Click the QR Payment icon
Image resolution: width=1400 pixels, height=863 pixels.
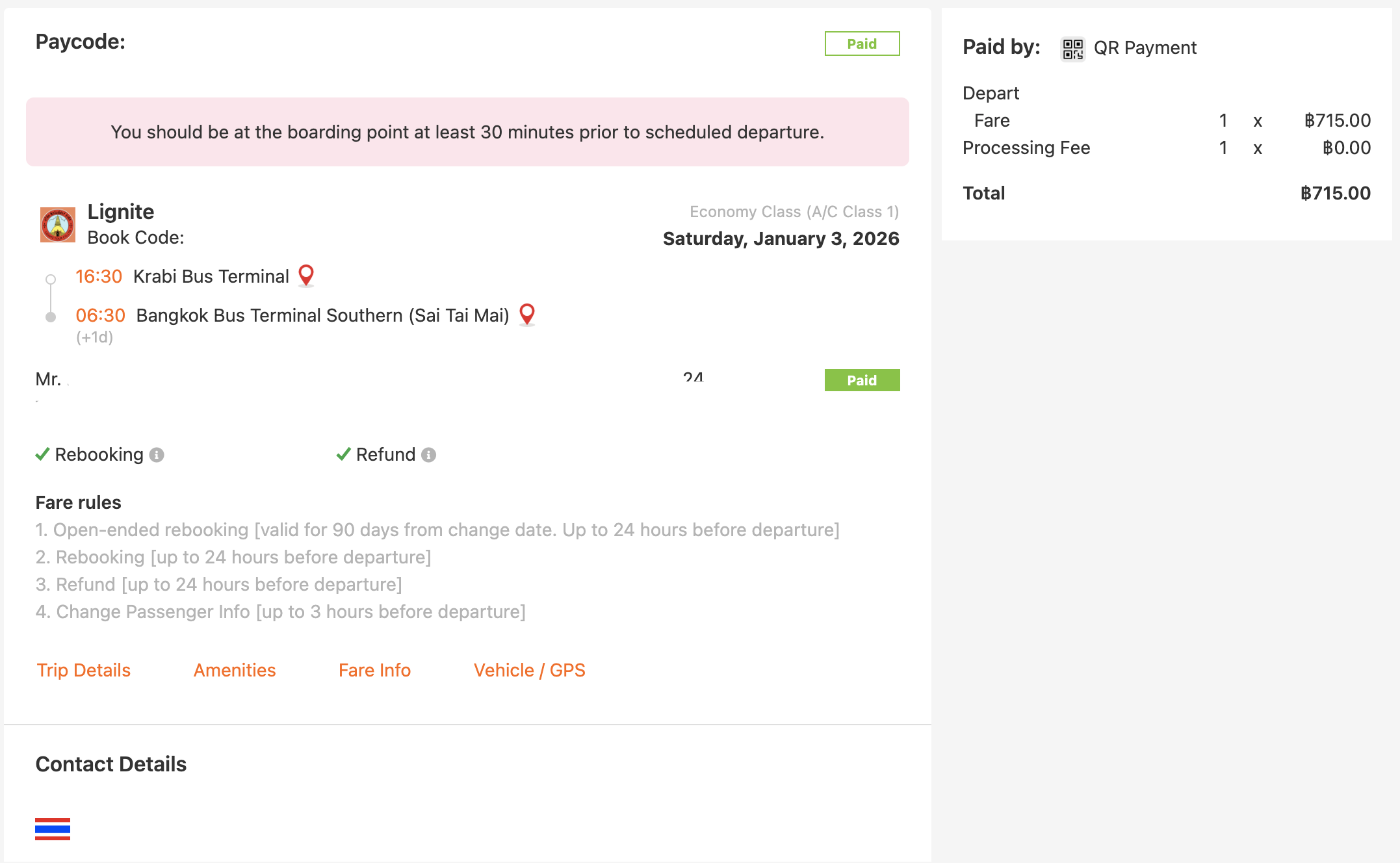(x=1074, y=48)
